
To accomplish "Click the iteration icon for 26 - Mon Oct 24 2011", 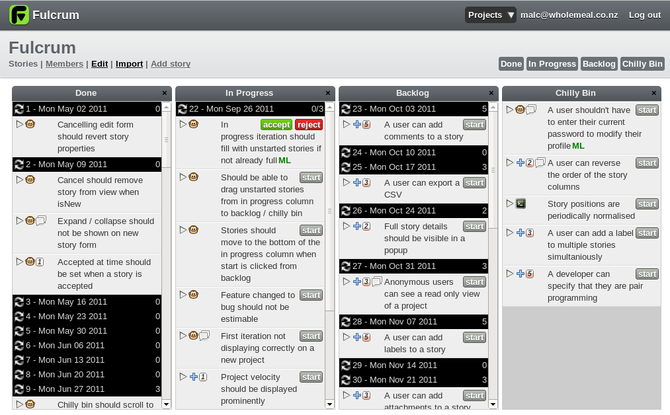I will tap(346, 211).
